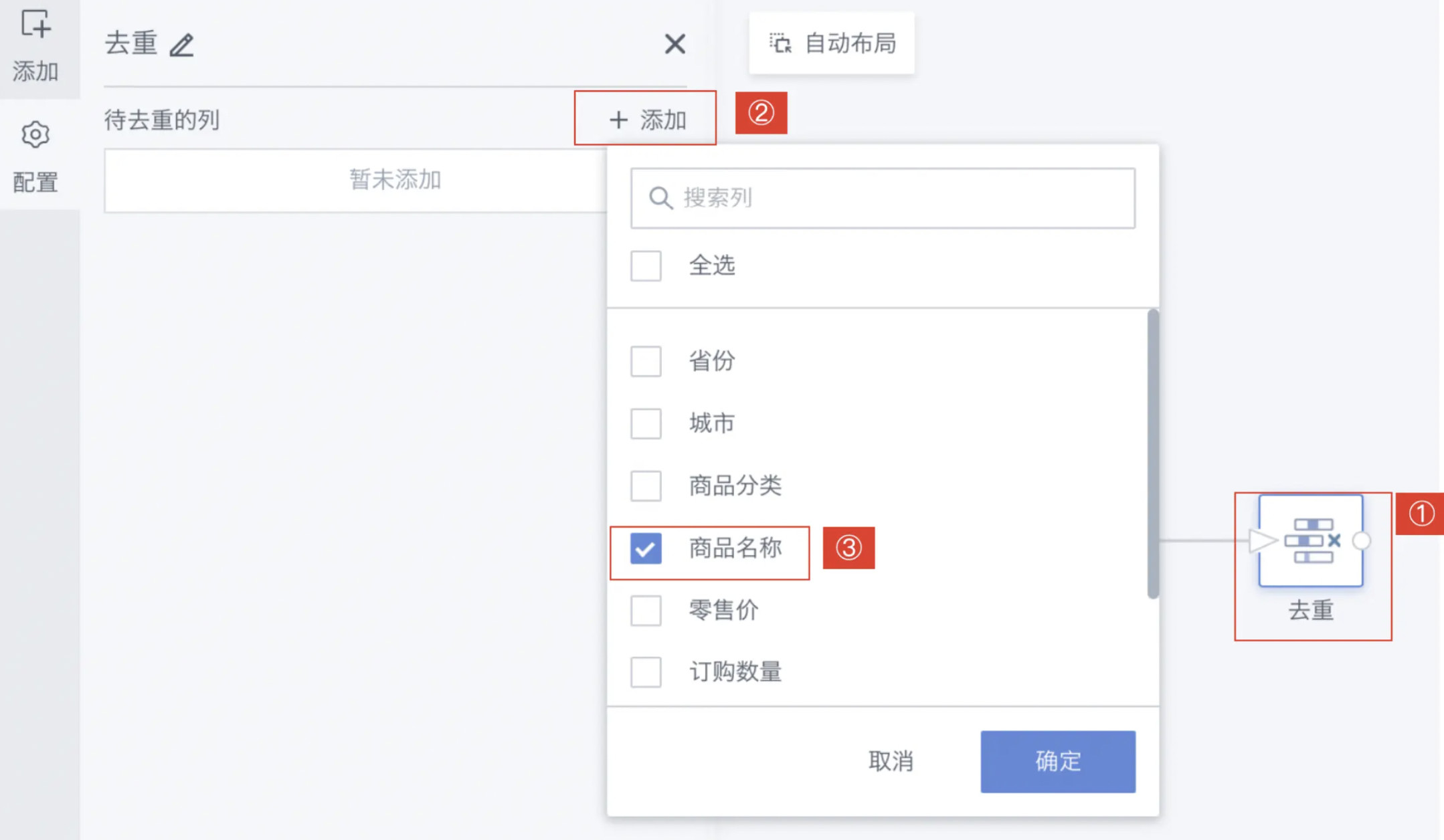
Task: Click 取消 to cancel selection
Action: click(891, 761)
